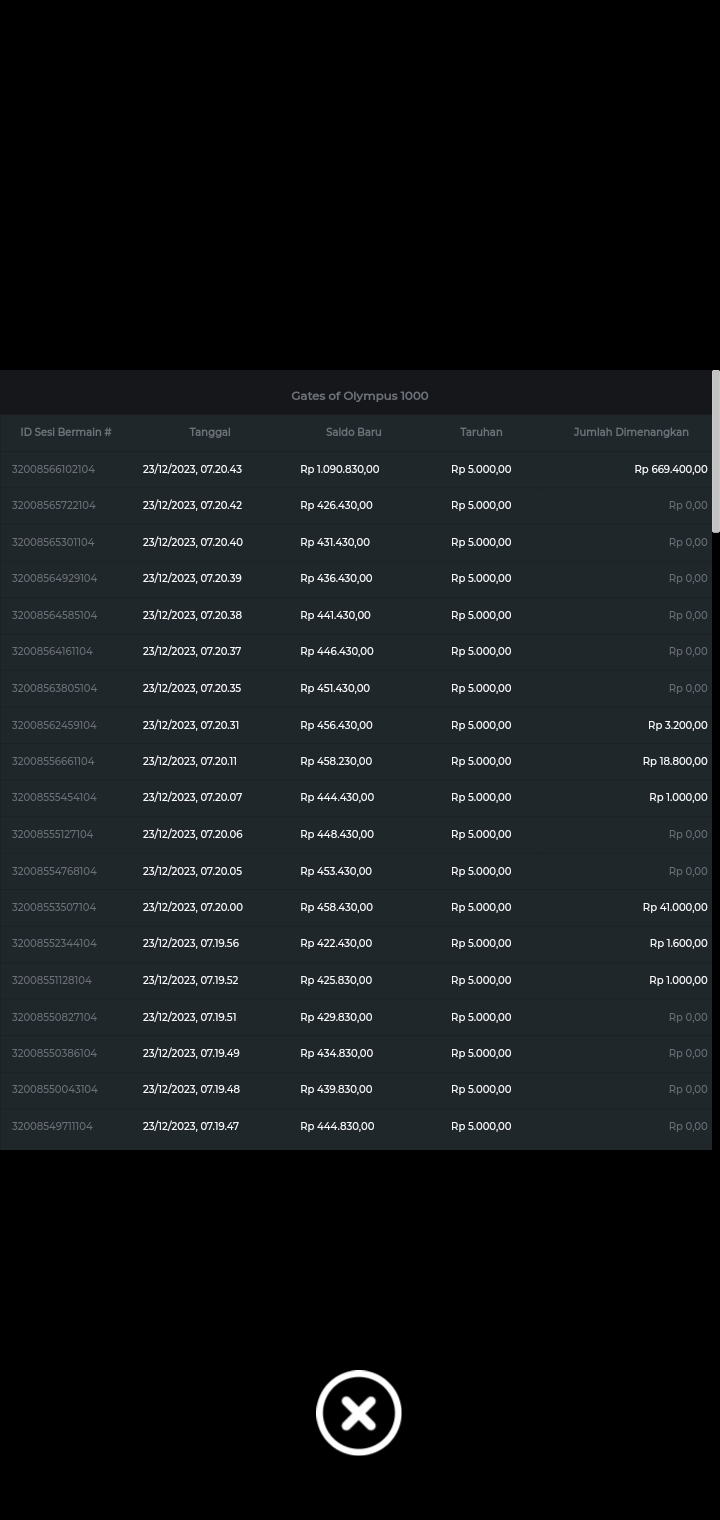
Task: Select session ID 32008556661104
Action: pyautogui.click(x=54, y=761)
